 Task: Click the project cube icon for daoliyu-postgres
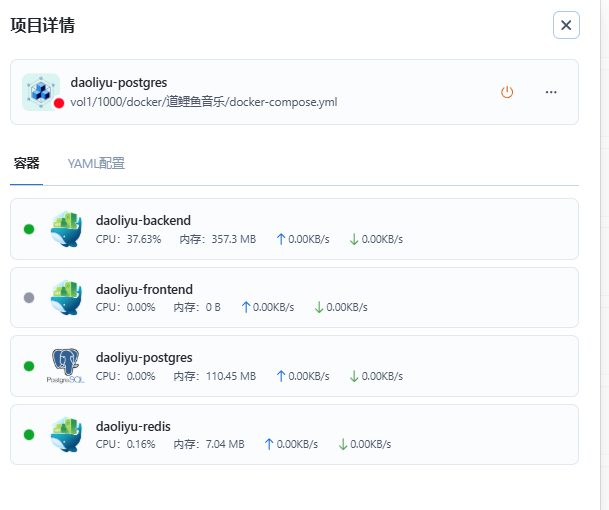41,92
